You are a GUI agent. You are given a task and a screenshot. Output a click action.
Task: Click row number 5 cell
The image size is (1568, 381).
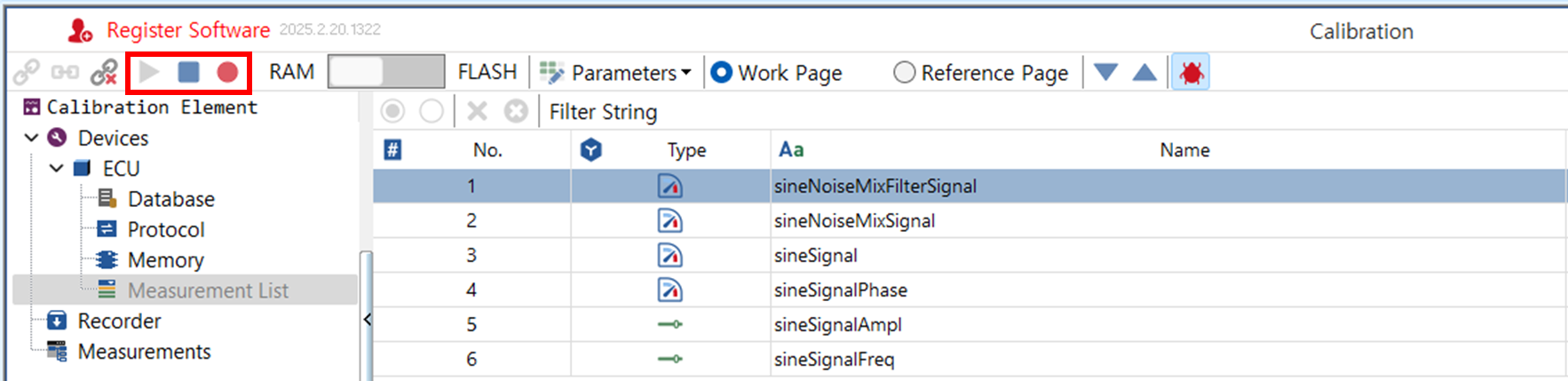(x=471, y=324)
